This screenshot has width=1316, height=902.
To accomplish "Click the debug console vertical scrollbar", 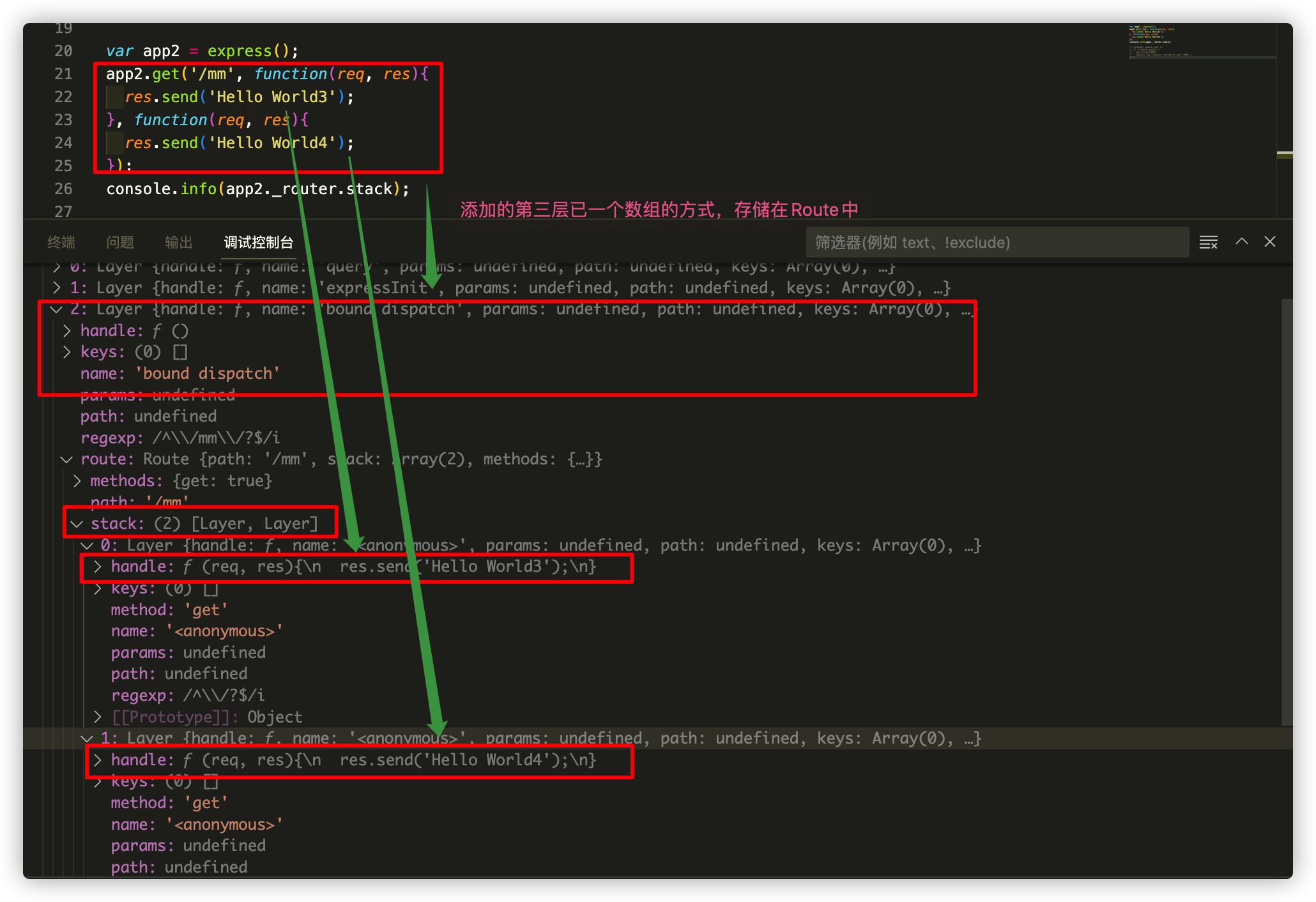I will click(1287, 511).
